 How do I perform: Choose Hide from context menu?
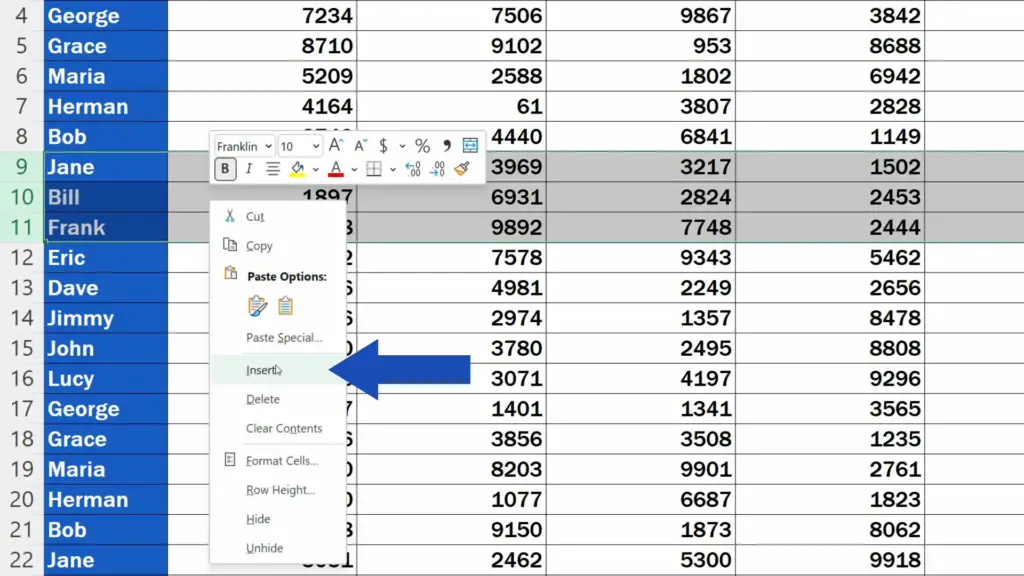[x=278, y=519]
